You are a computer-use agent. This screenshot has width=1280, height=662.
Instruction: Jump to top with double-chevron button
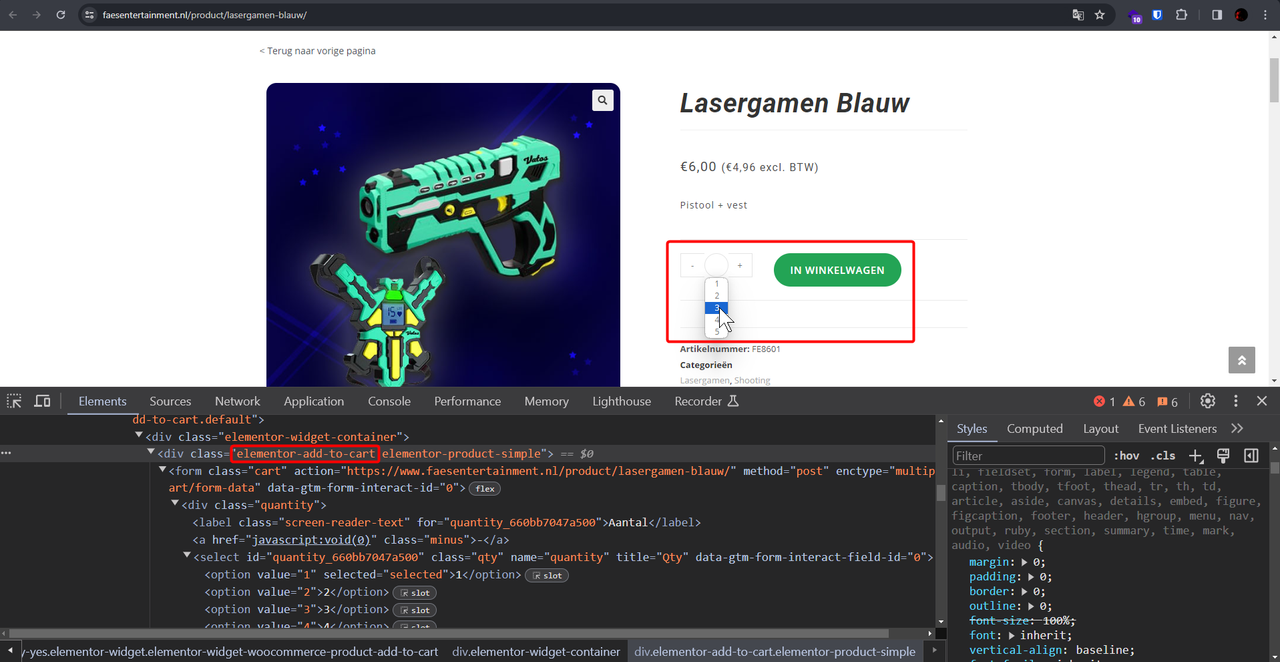click(1241, 360)
